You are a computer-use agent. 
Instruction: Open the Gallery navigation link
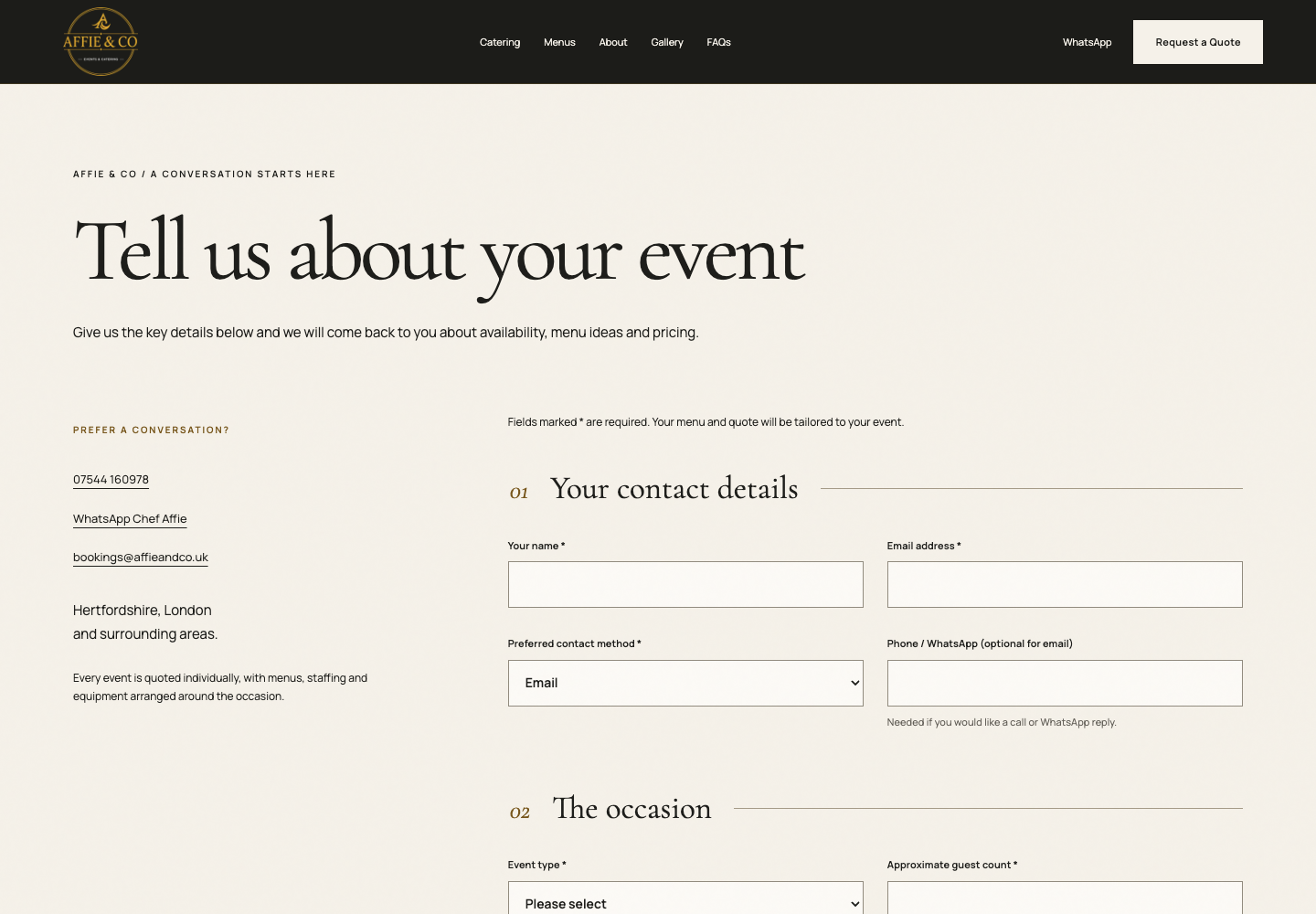667,42
